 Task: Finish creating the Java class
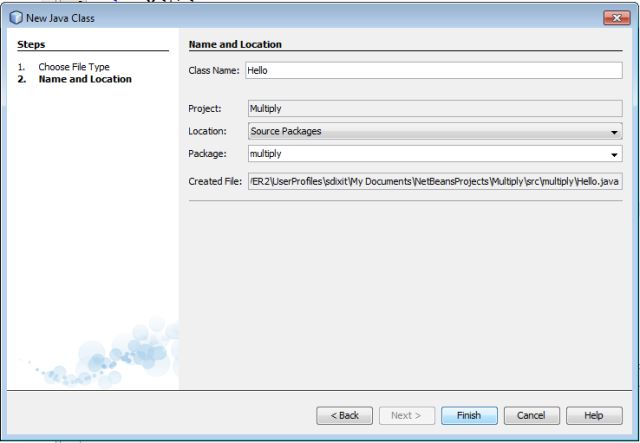[x=469, y=416]
